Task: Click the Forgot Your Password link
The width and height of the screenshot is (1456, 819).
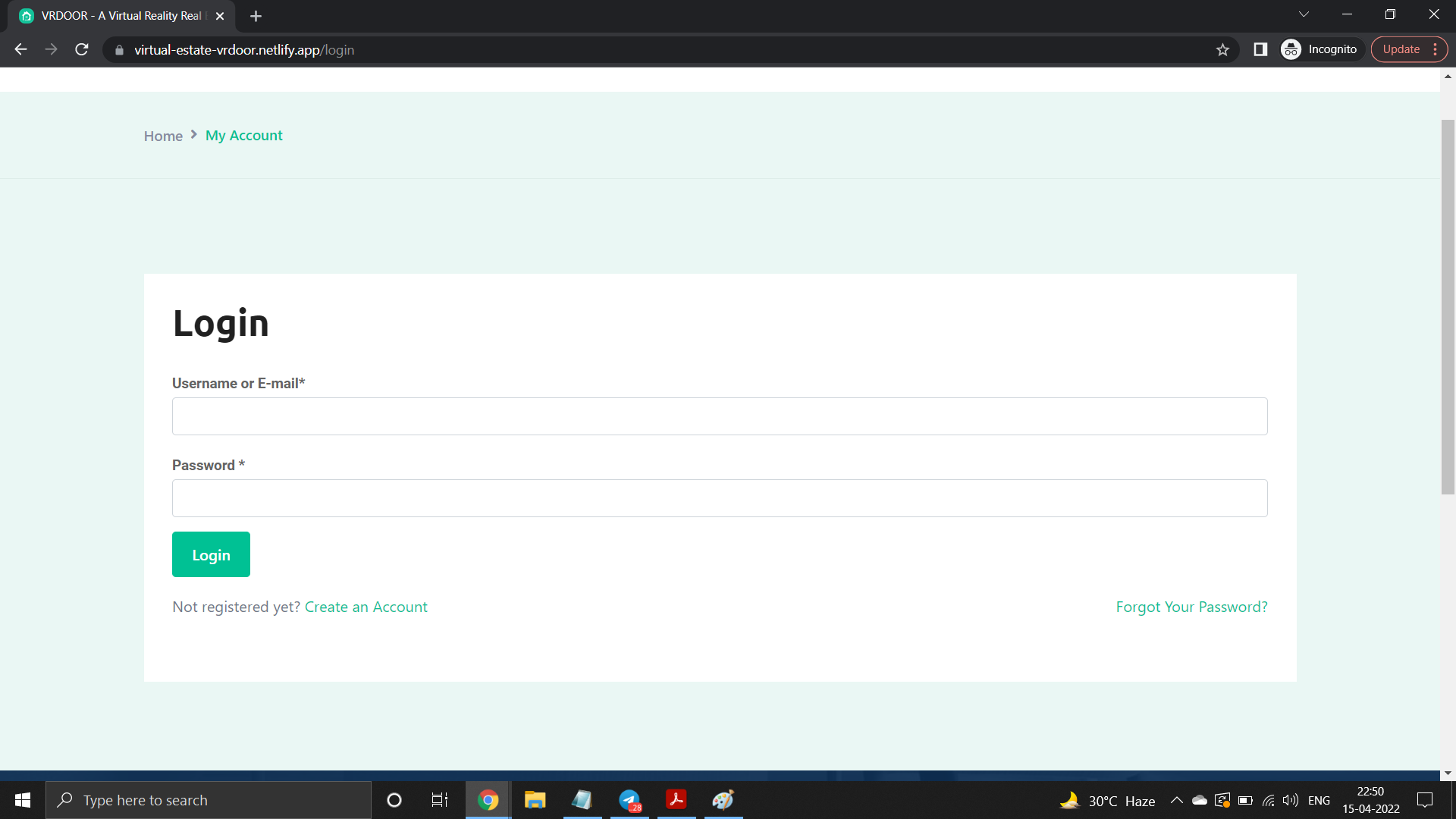Action: click(x=1191, y=607)
